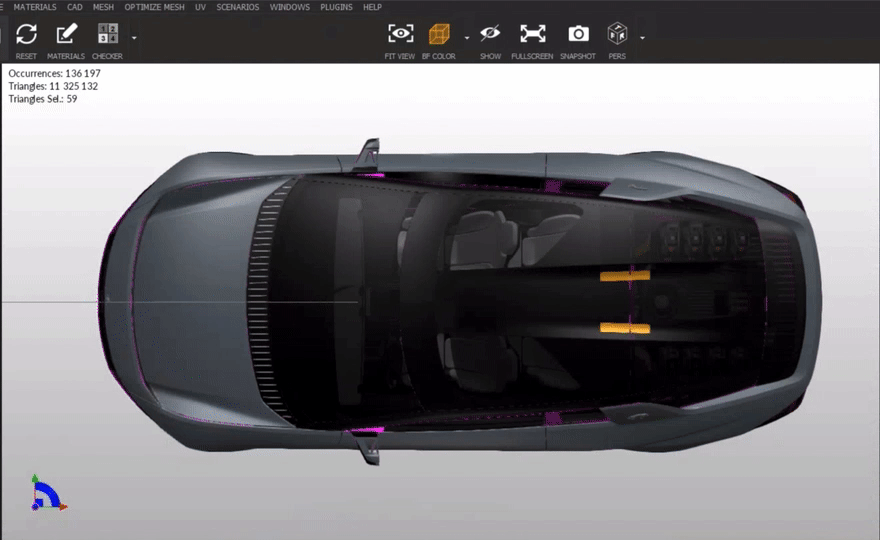The width and height of the screenshot is (880, 540).
Task: Open the Materials editor pencil icon
Action: [66, 34]
